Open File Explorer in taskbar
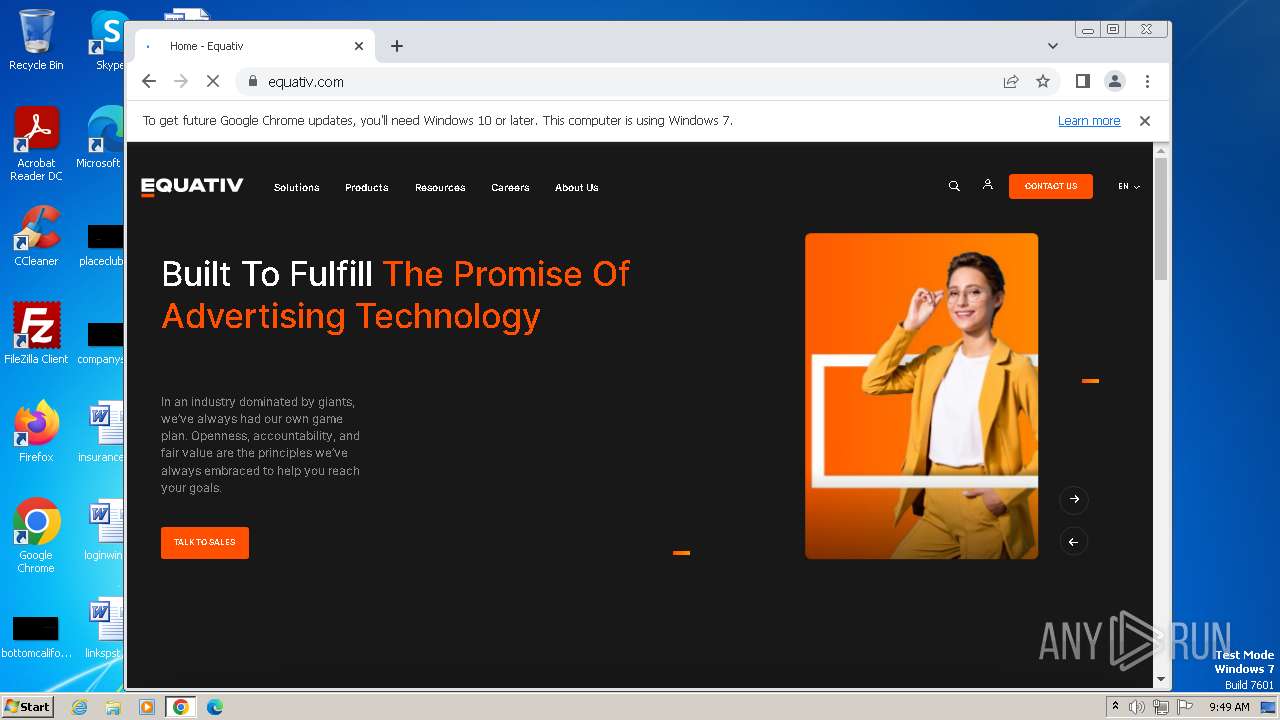Image resolution: width=1280 pixels, height=720 pixels. pos(113,707)
